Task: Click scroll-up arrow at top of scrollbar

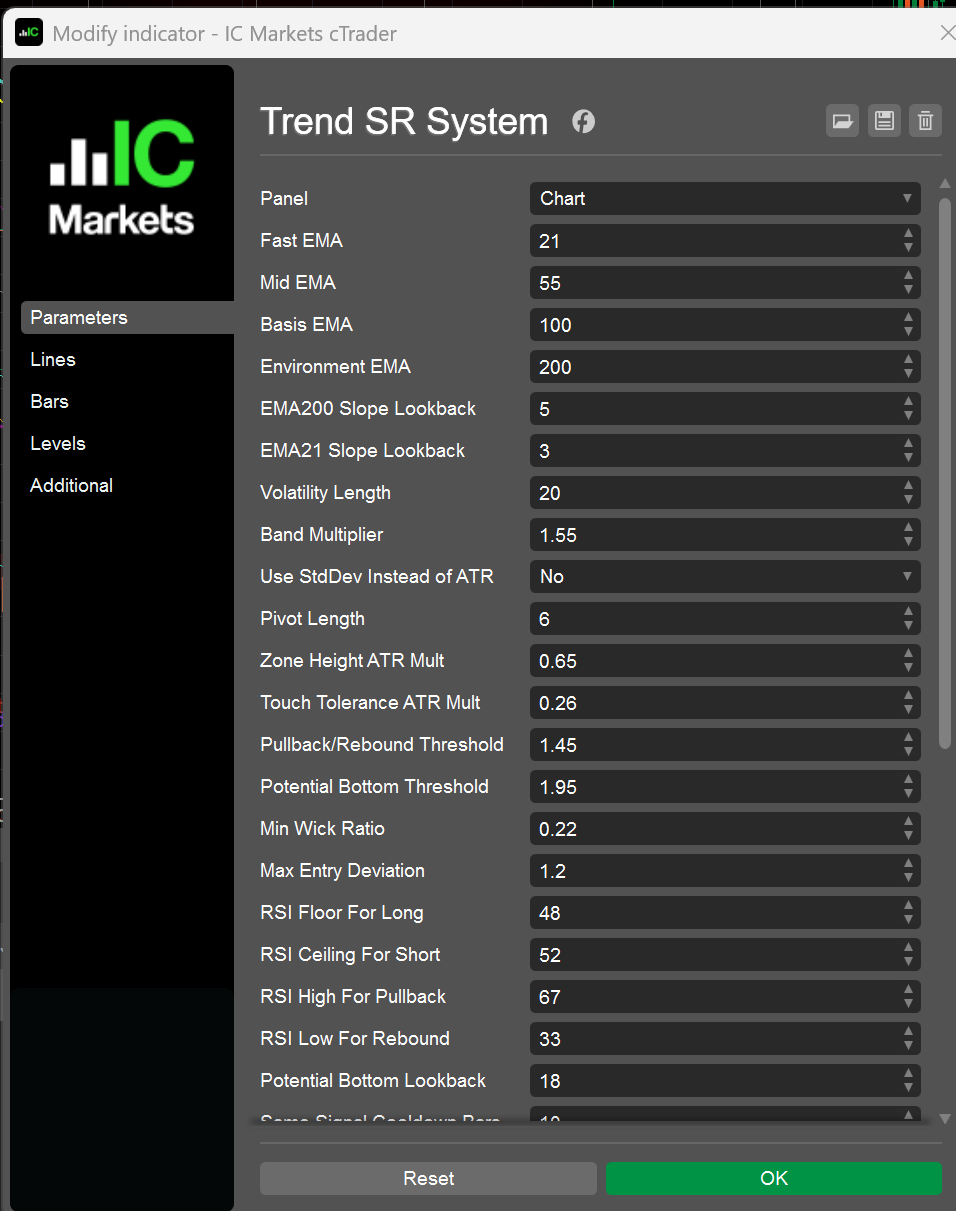Action: pos(945,184)
